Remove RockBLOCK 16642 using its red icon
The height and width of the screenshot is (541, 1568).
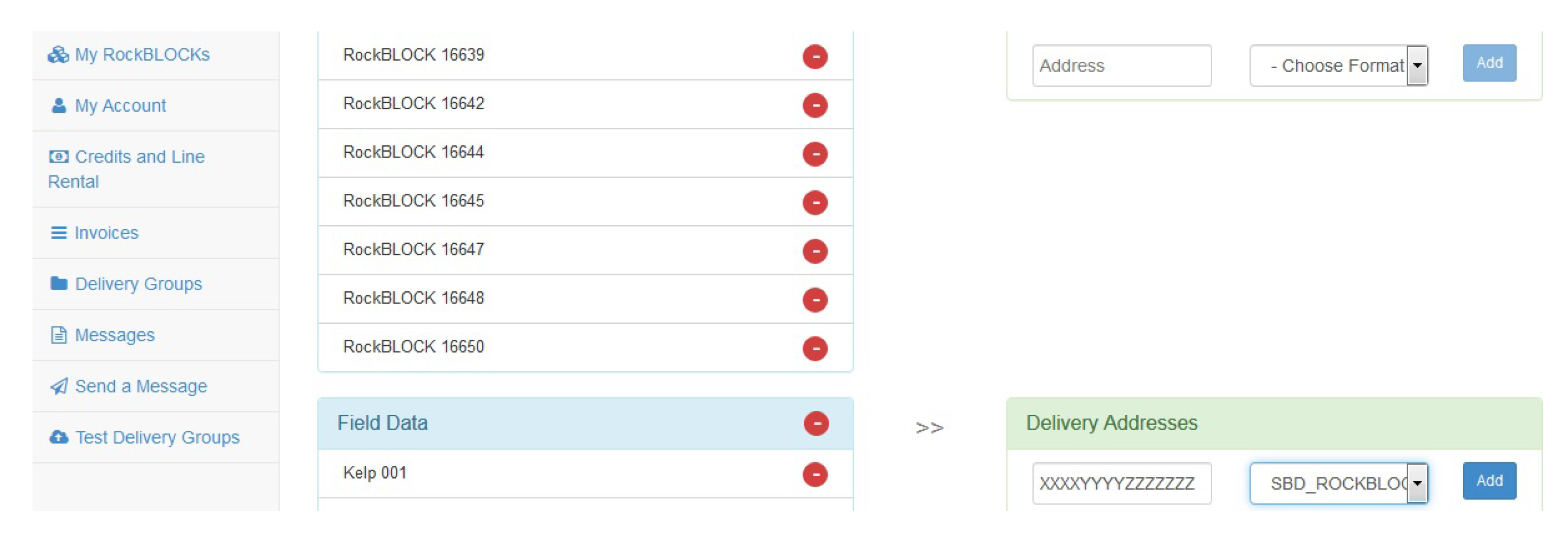coord(814,105)
